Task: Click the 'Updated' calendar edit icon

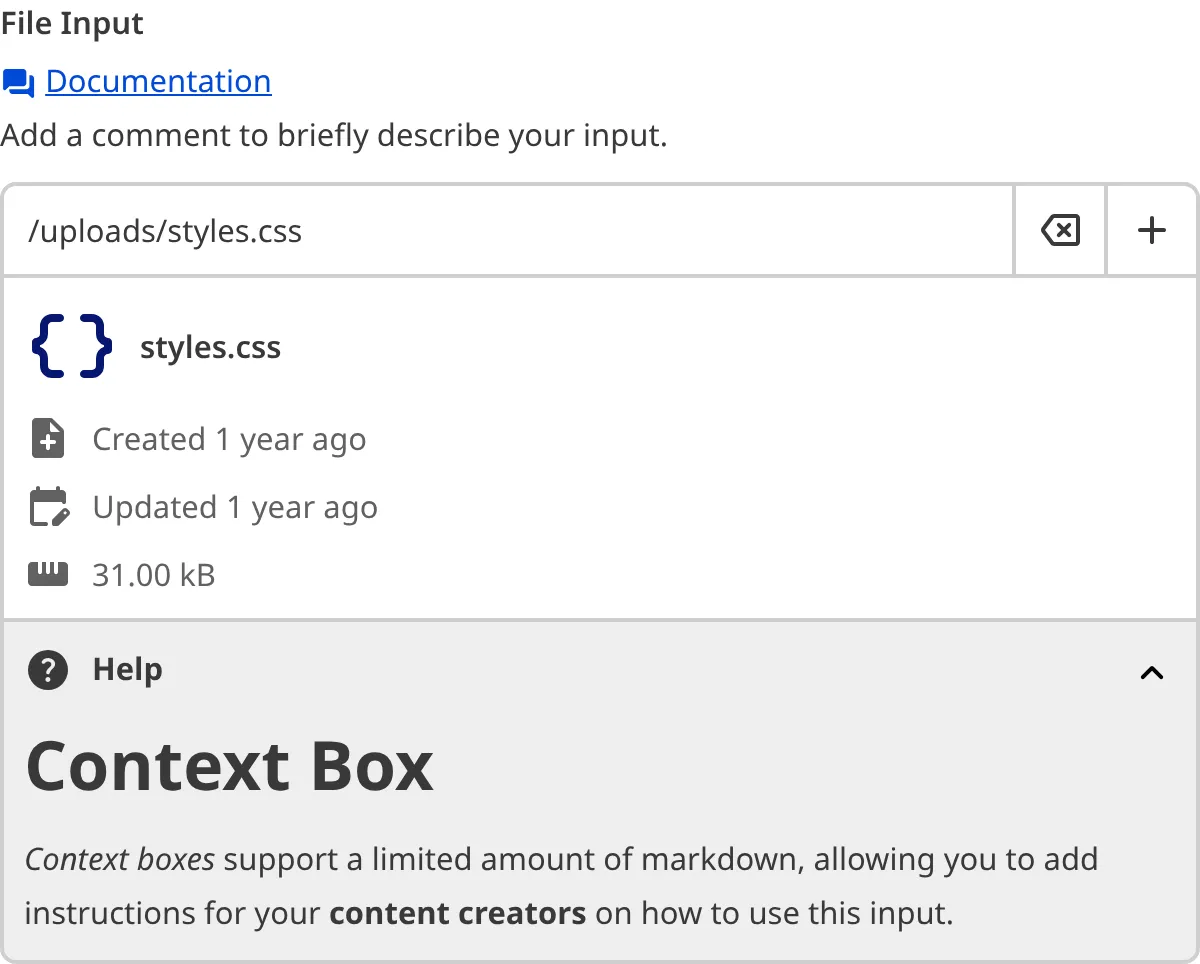Action: pyautogui.click(x=46, y=506)
